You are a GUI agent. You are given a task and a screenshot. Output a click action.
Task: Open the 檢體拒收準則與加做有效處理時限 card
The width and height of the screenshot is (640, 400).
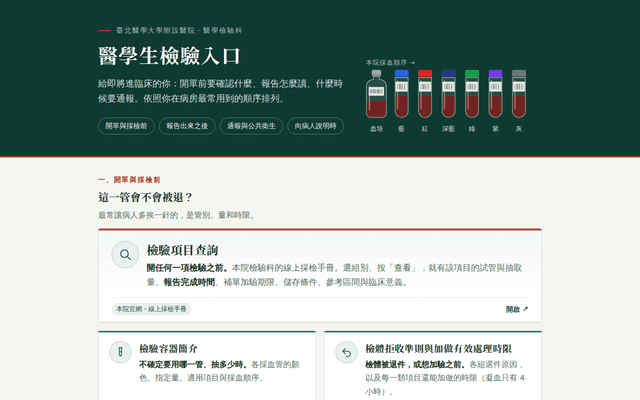pyautogui.click(x=433, y=366)
